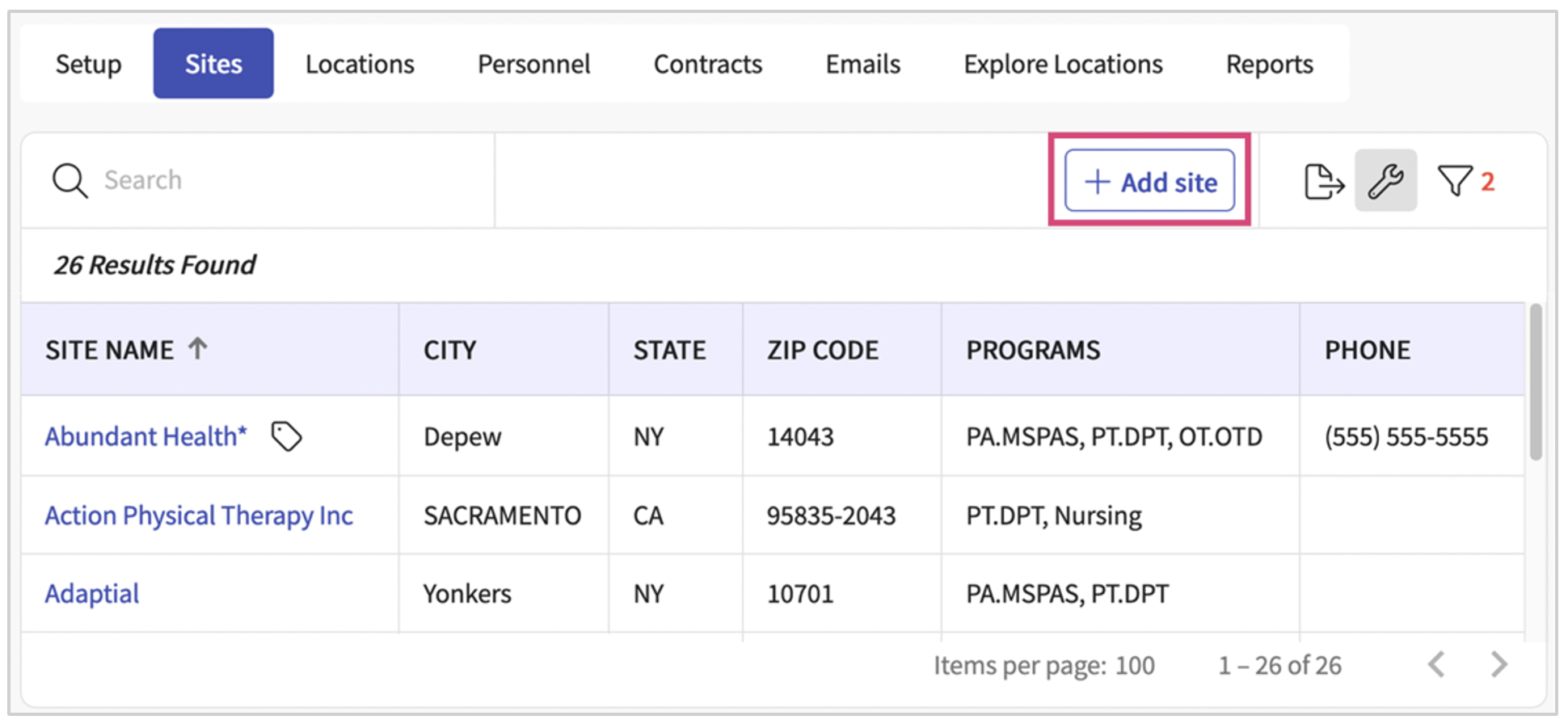
Task: Click the tag icon beside Abundant Health
Action: [286, 437]
